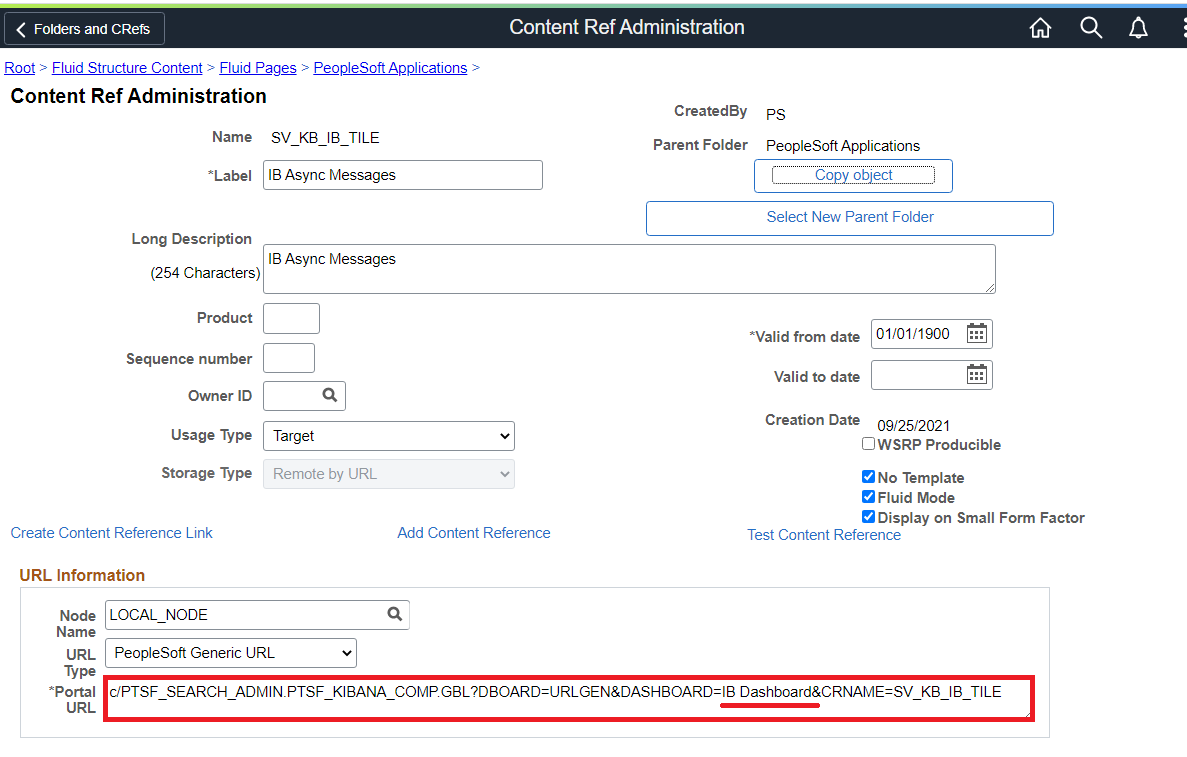
Task: Click into the Label text field
Action: click(402, 175)
